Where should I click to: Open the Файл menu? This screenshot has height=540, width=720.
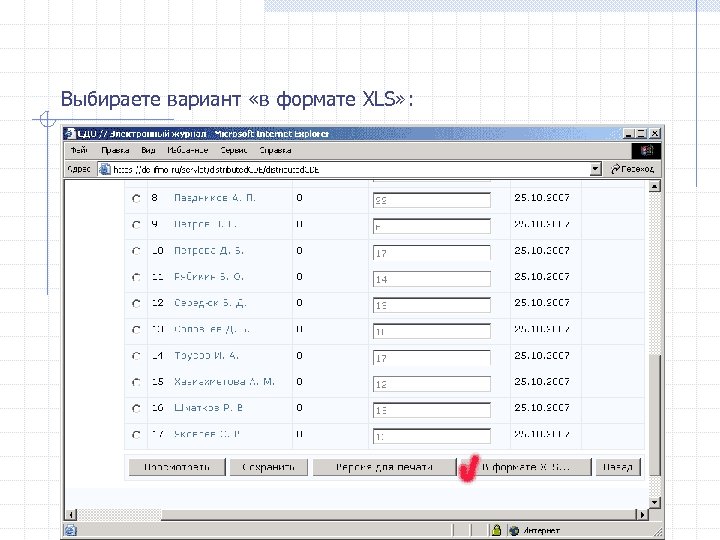tap(79, 150)
